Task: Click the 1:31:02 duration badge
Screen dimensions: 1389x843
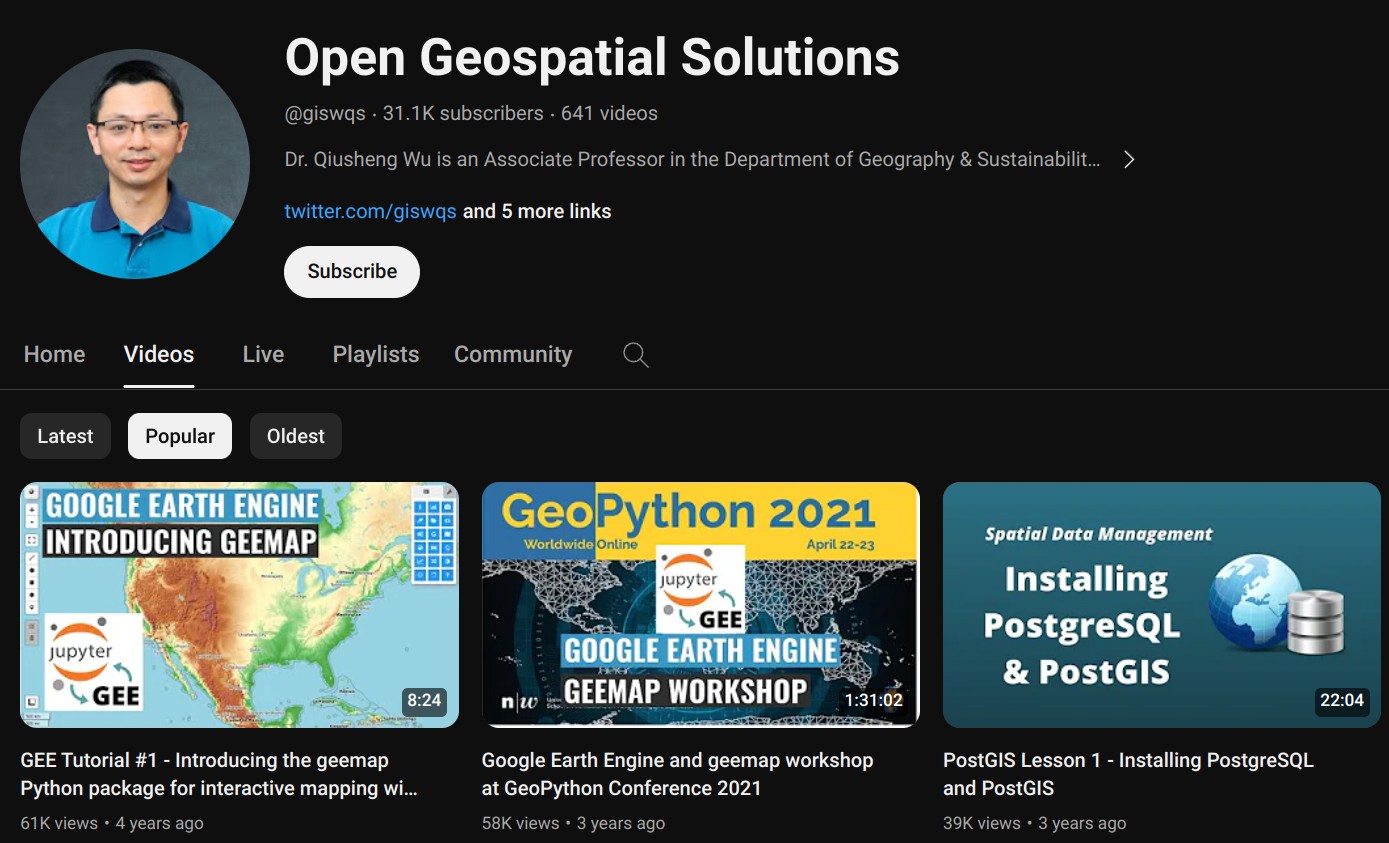Action: [x=874, y=701]
